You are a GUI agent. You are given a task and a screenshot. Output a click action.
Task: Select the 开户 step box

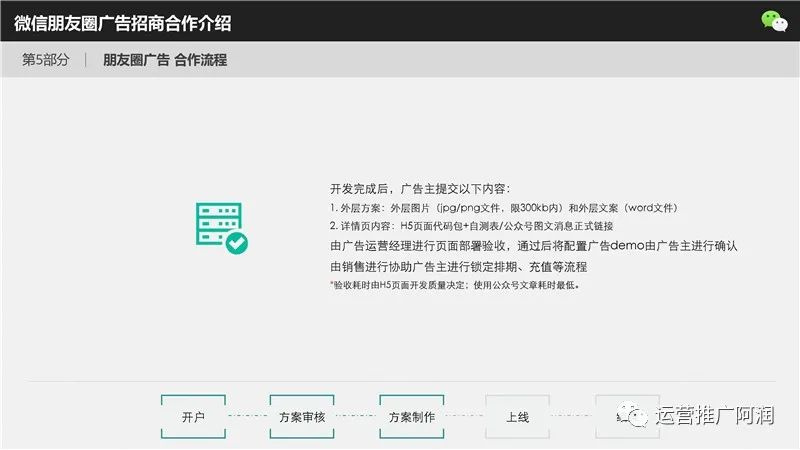(193, 416)
